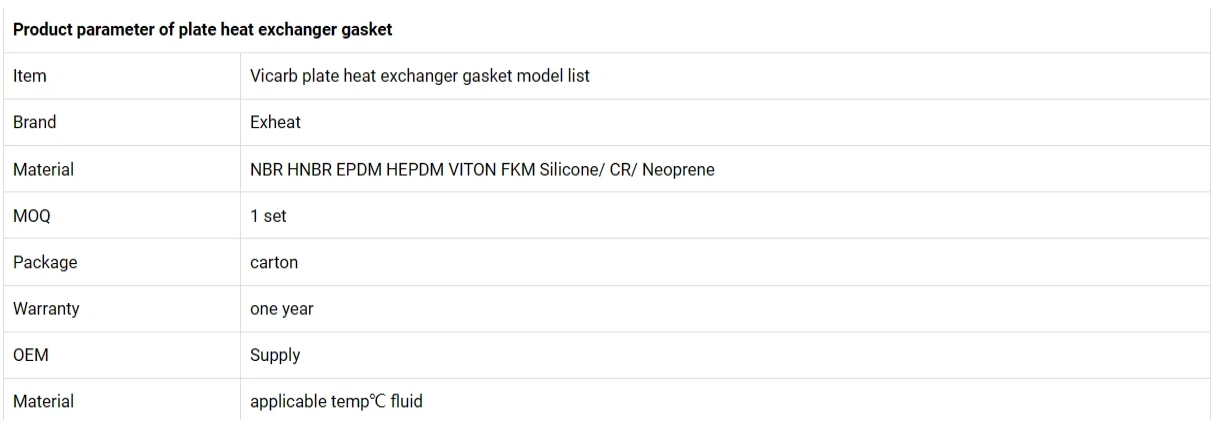
Task: Click the 'one year' warranty value
Action: coord(281,310)
